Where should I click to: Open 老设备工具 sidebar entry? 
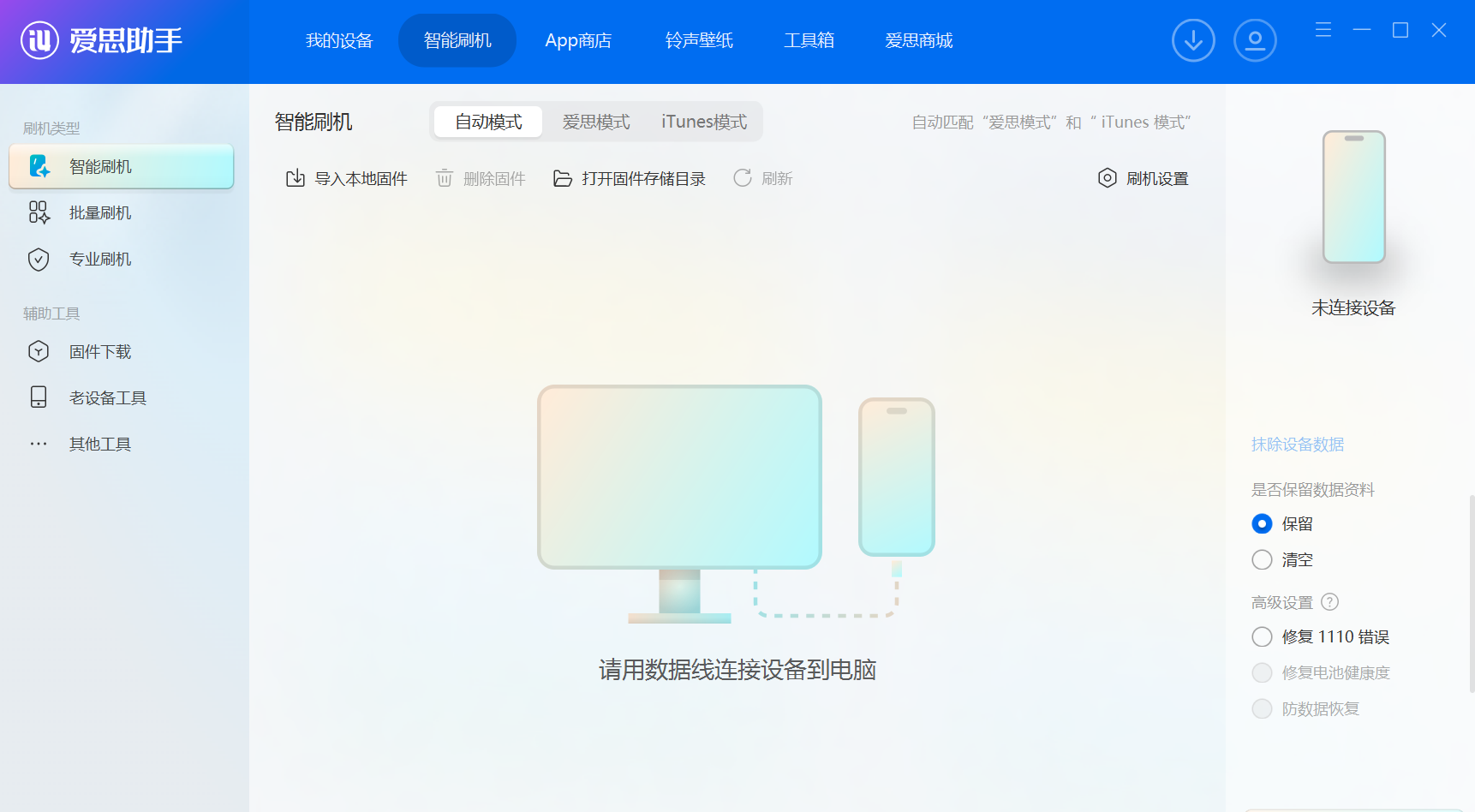click(107, 398)
